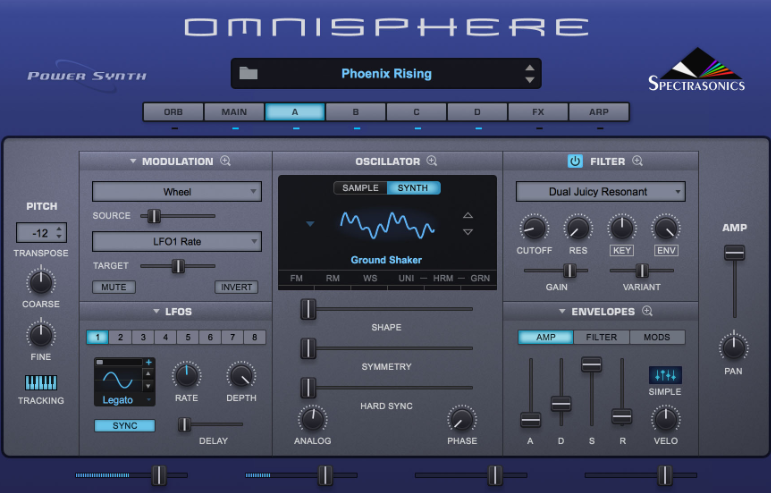Open the Dual Juicy Resonant filter dropdown
771x493 pixels.
600,191
